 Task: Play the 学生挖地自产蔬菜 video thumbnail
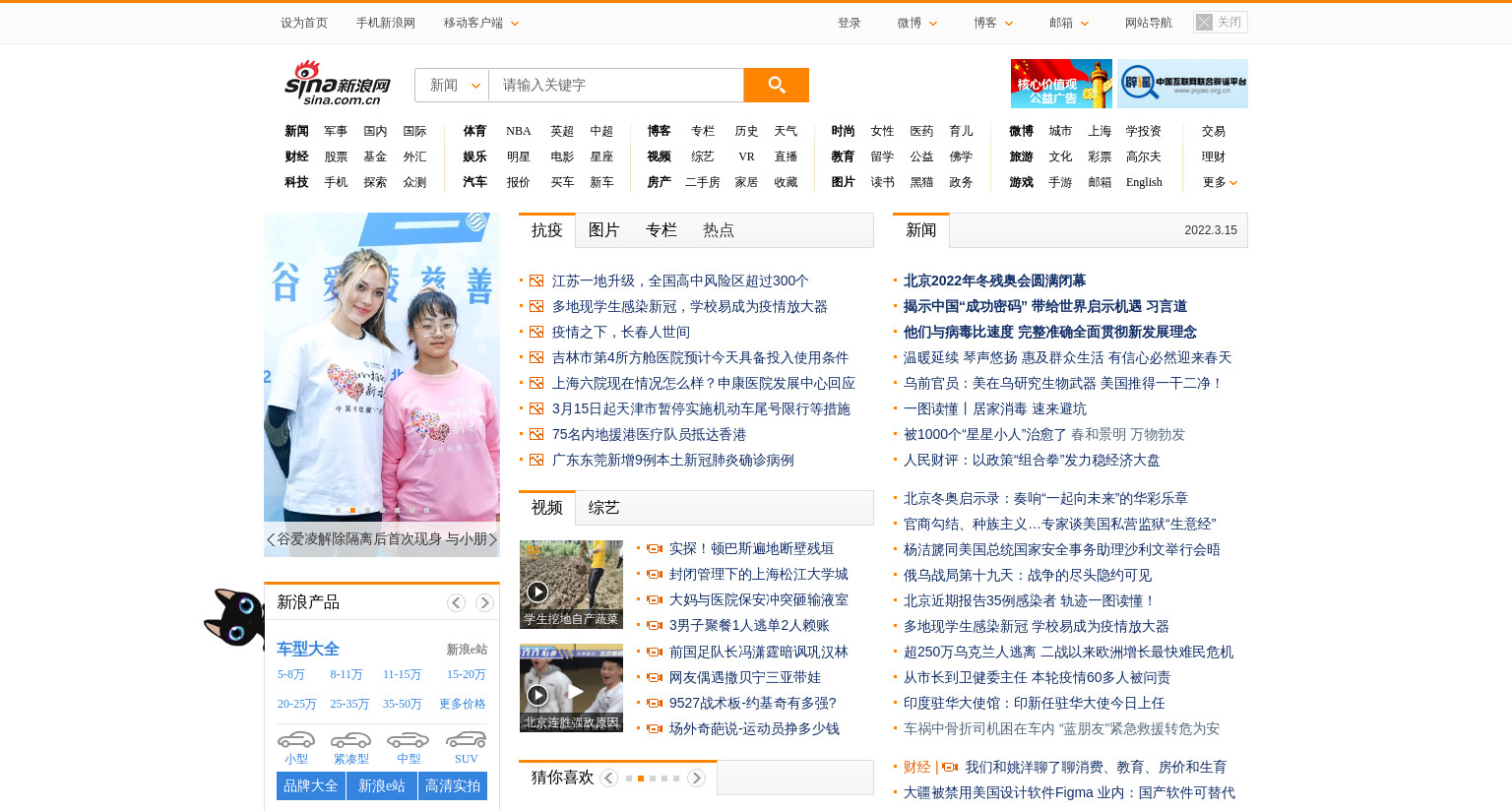[x=571, y=584]
